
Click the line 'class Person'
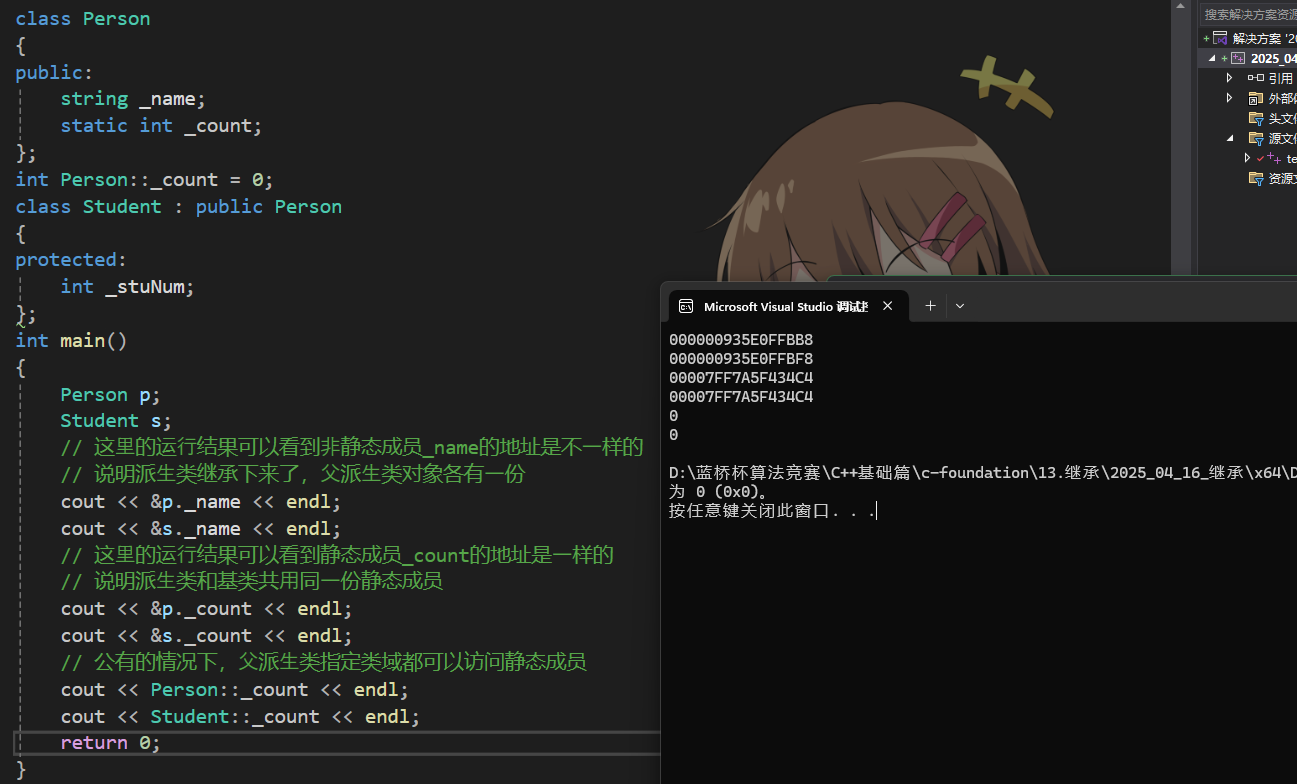coord(83,19)
